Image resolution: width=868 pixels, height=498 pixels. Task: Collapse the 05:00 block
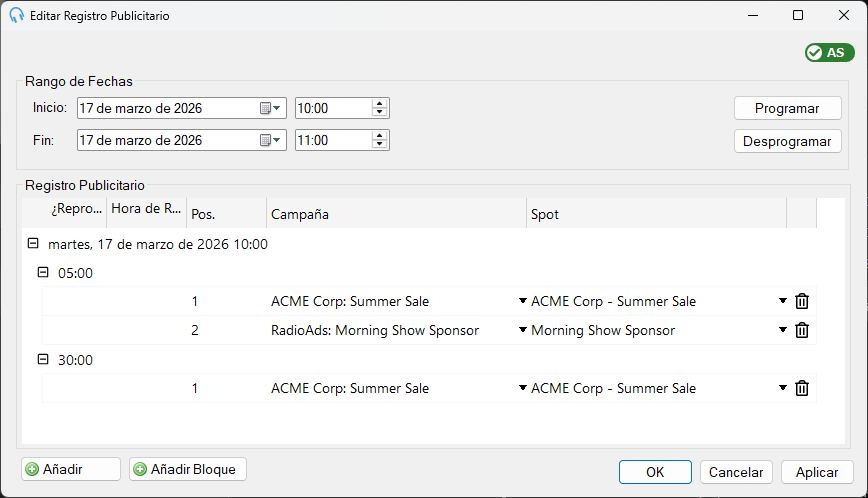point(43,272)
